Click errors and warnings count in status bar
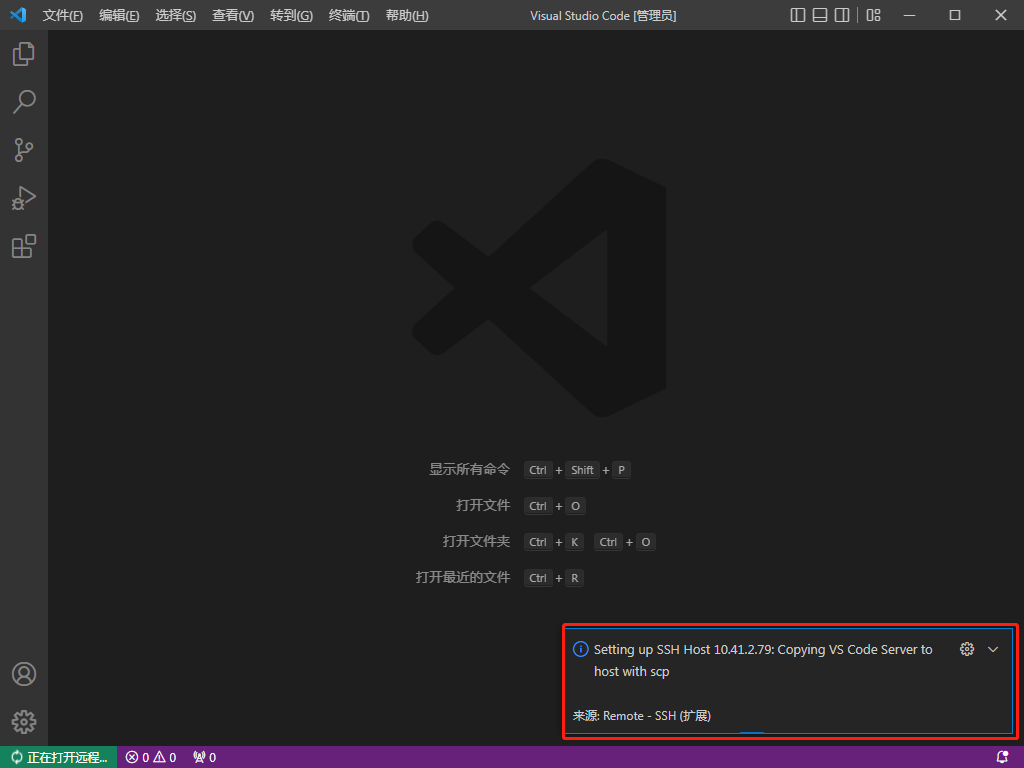Viewport: 1024px width, 768px height. coord(151,757)
